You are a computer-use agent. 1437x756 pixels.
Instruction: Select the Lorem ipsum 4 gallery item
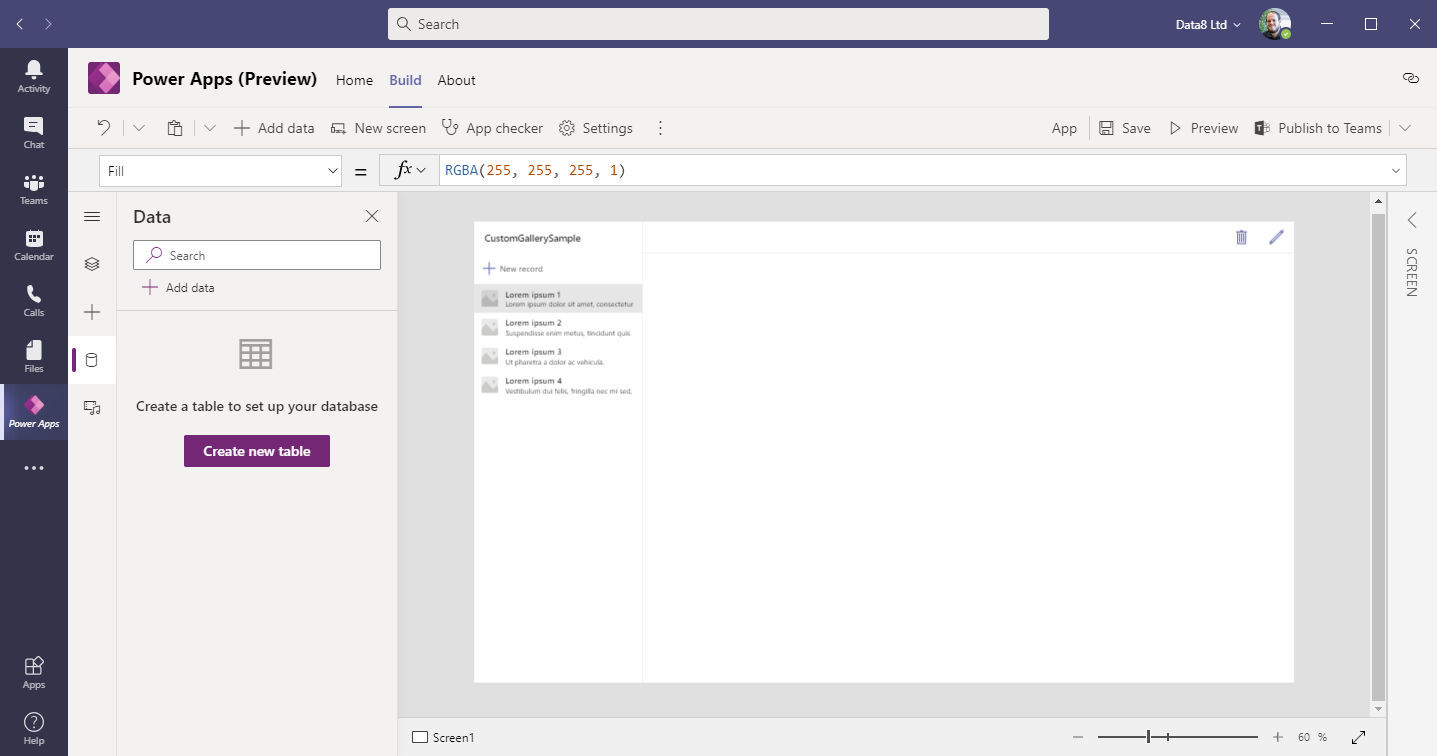[x=558, y=386]
